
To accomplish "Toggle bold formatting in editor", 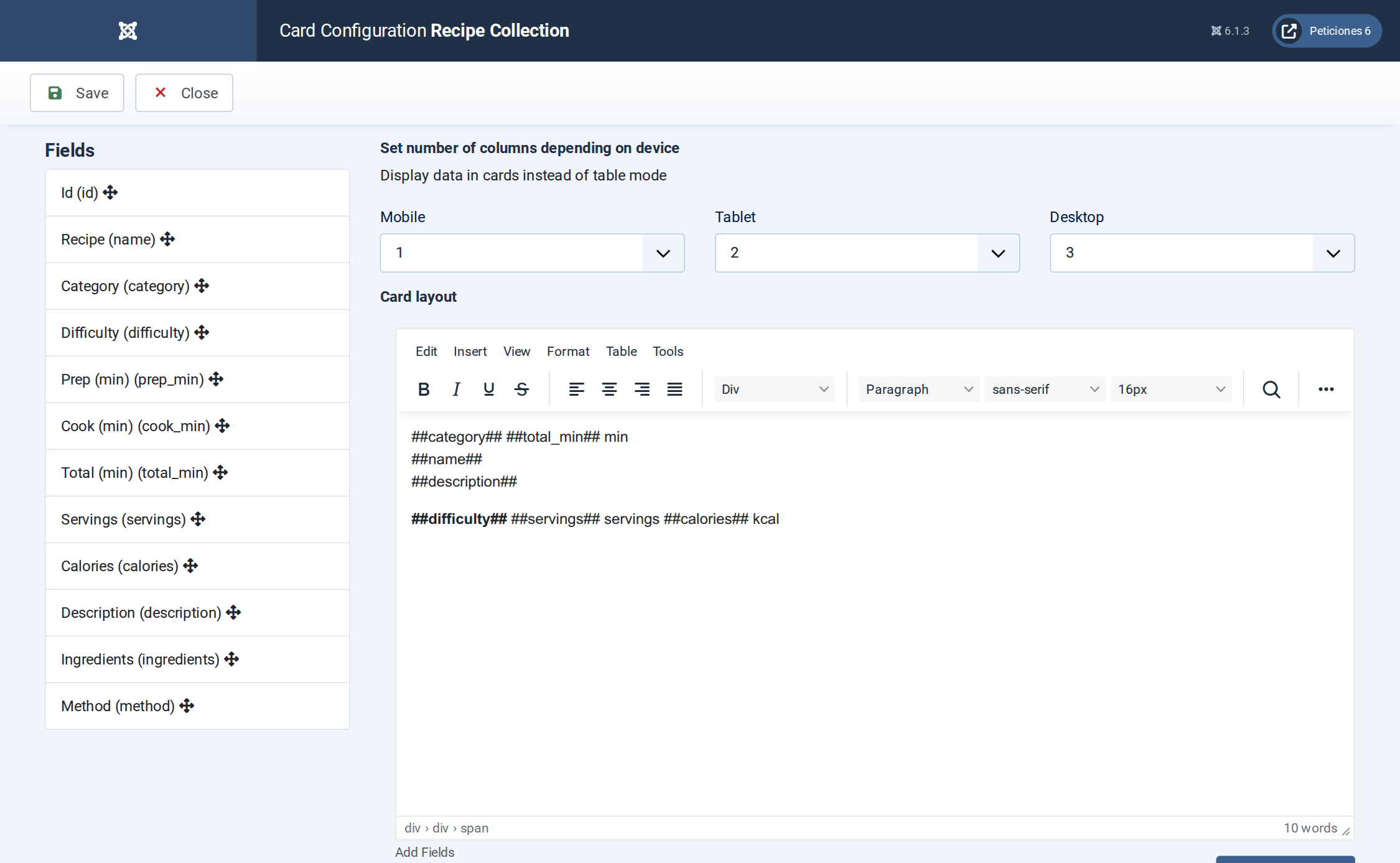I will (x=424, y=390).
